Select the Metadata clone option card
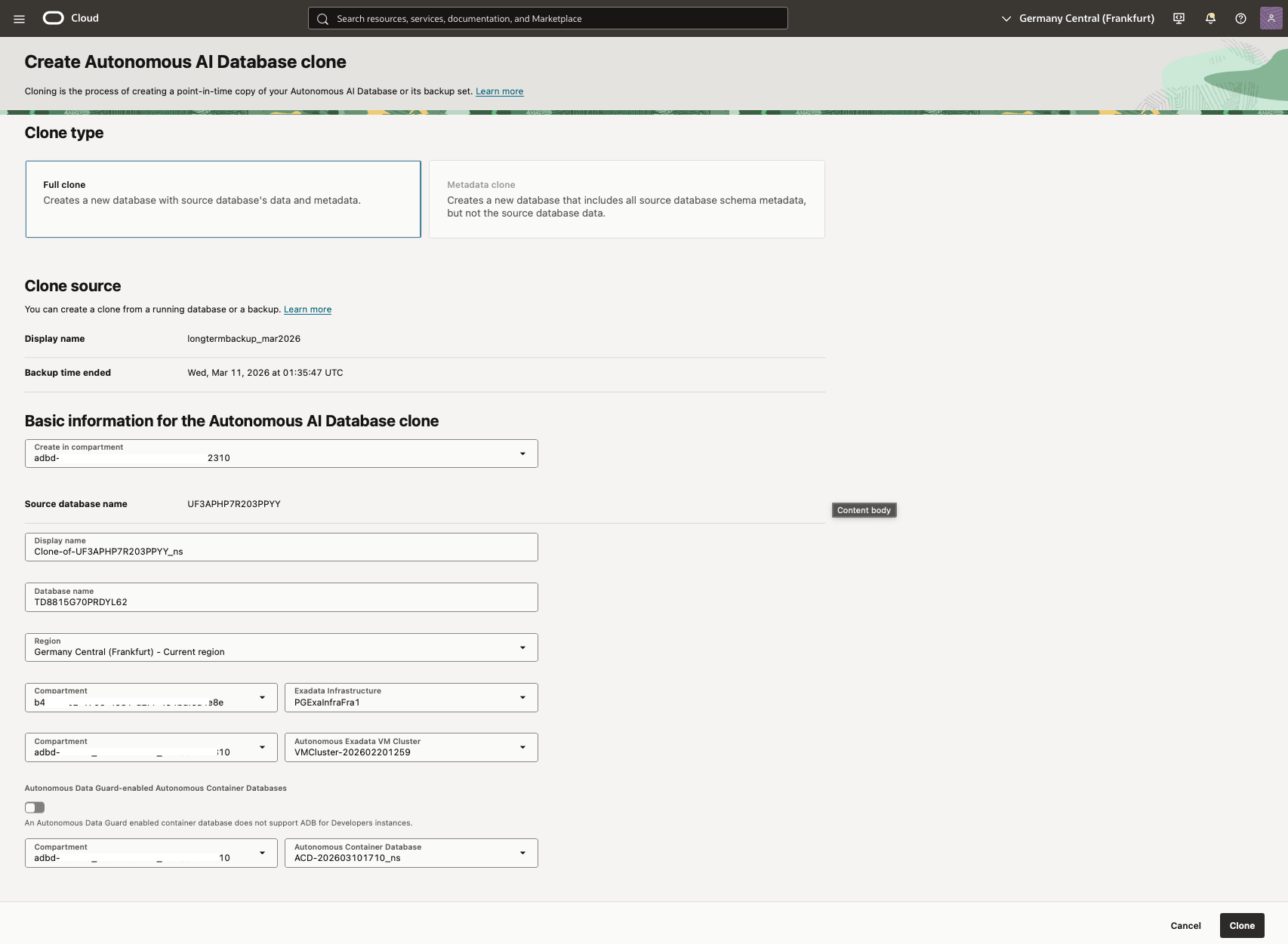 click(x=627, y=199)
